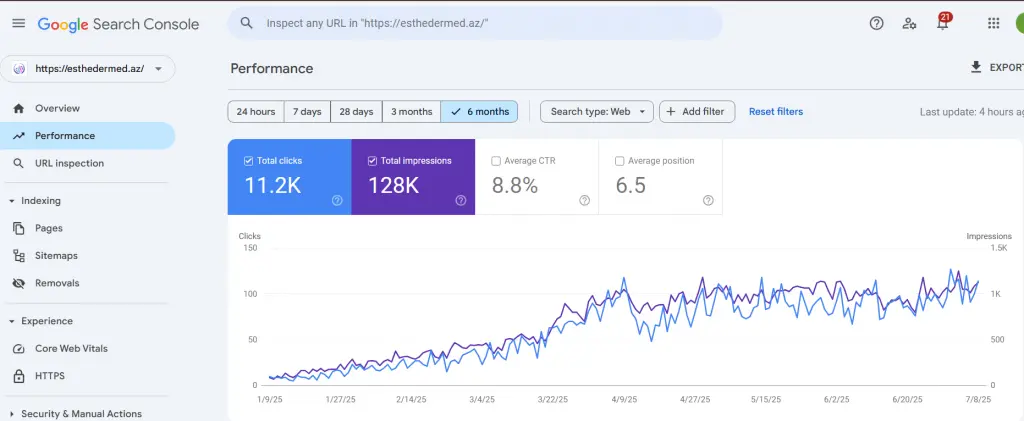Select the 7 days date range
Viewport: 1024px width, 421px height.
point(307,112)
